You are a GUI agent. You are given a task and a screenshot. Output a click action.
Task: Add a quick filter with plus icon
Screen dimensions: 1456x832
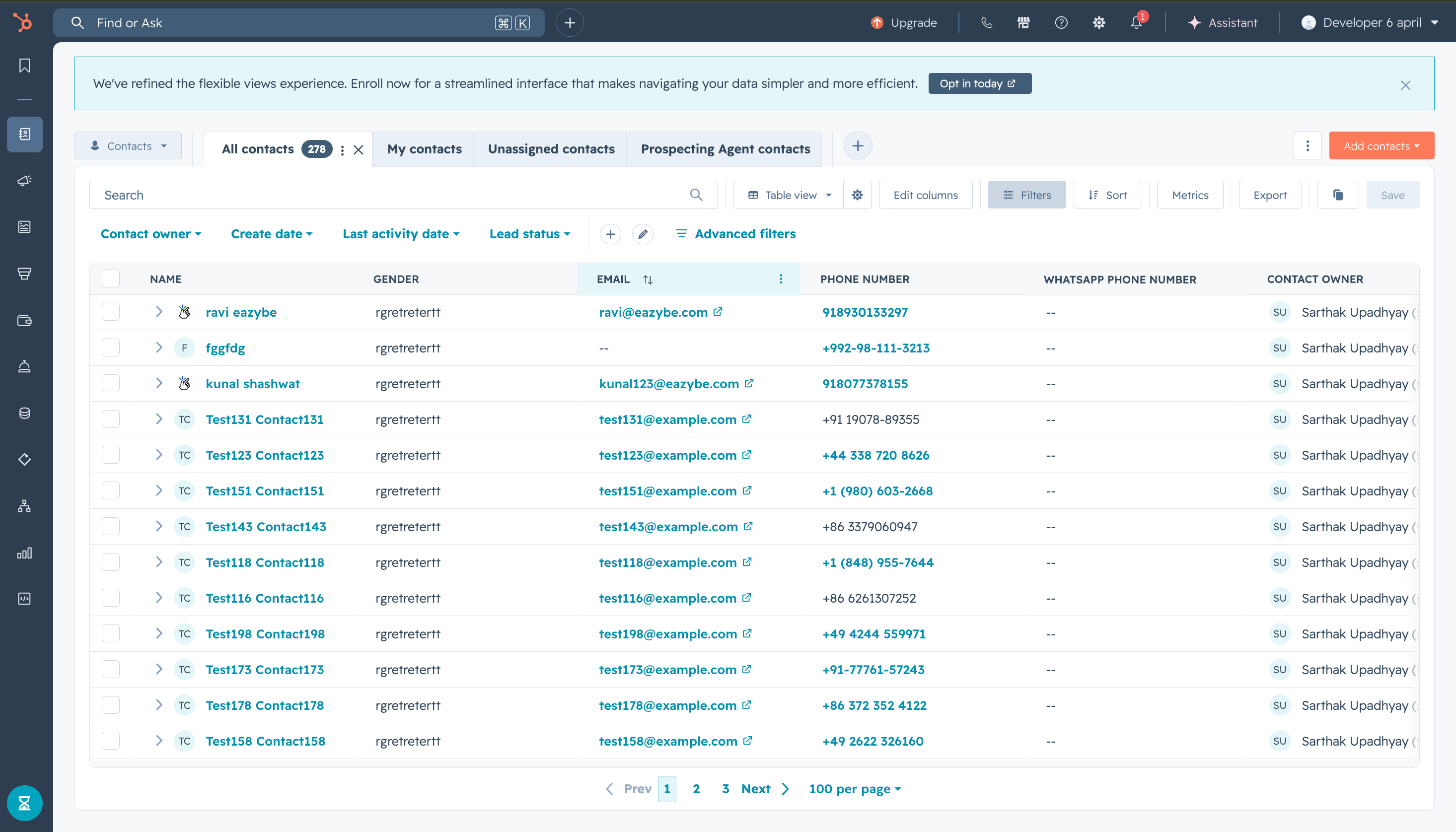click(x=610, y=234)
